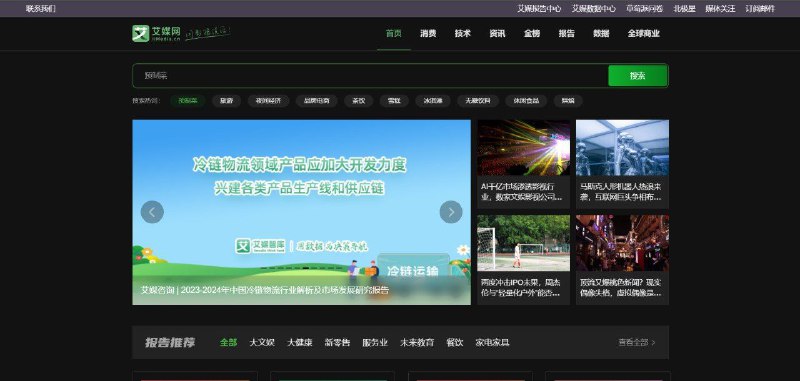The width and height of the screenshot is (800, 381).
Task: Select 品牌电商 hot search tag
Action: pos(316,101)
